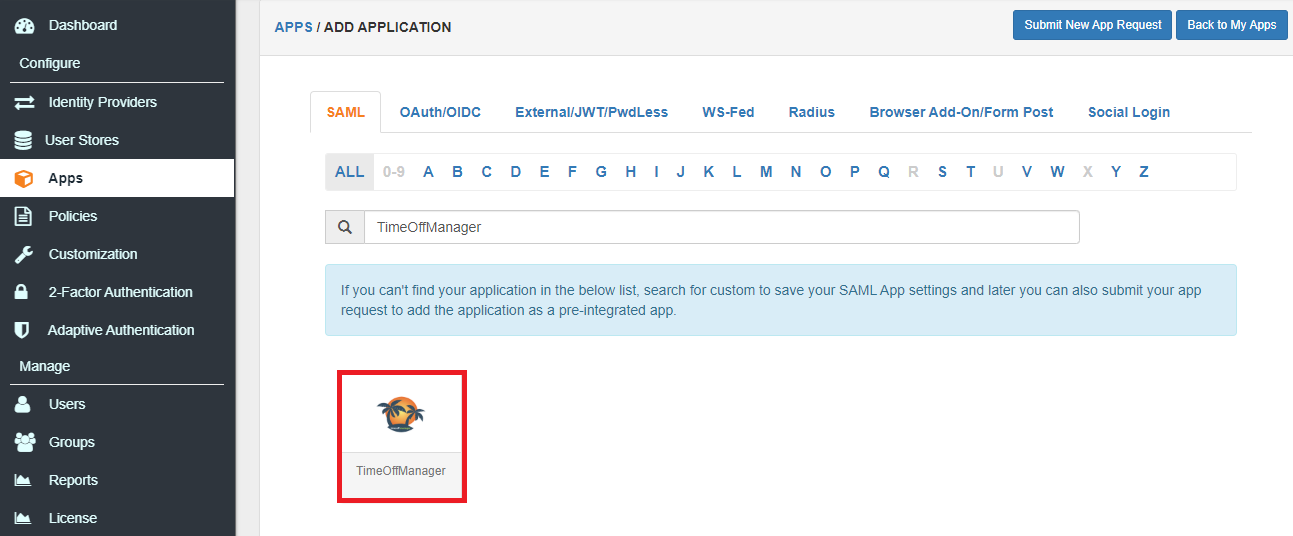
Task: Click the Identity Providers arrows icon
Action: tap(24, 102)
